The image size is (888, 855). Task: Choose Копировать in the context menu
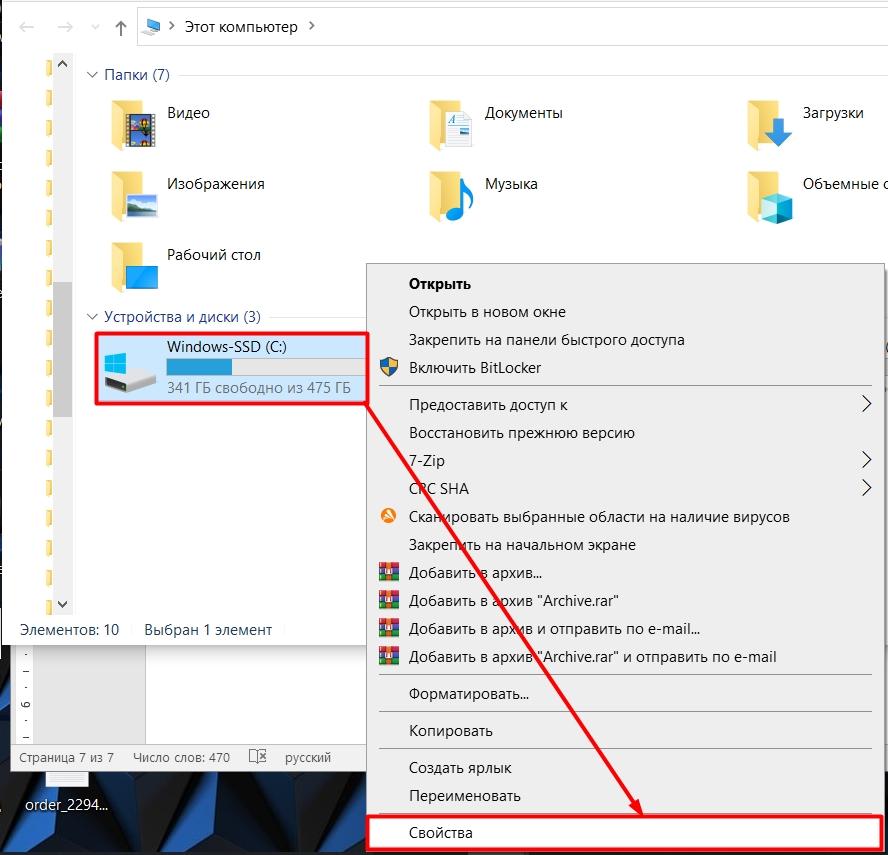coord(626,731)
